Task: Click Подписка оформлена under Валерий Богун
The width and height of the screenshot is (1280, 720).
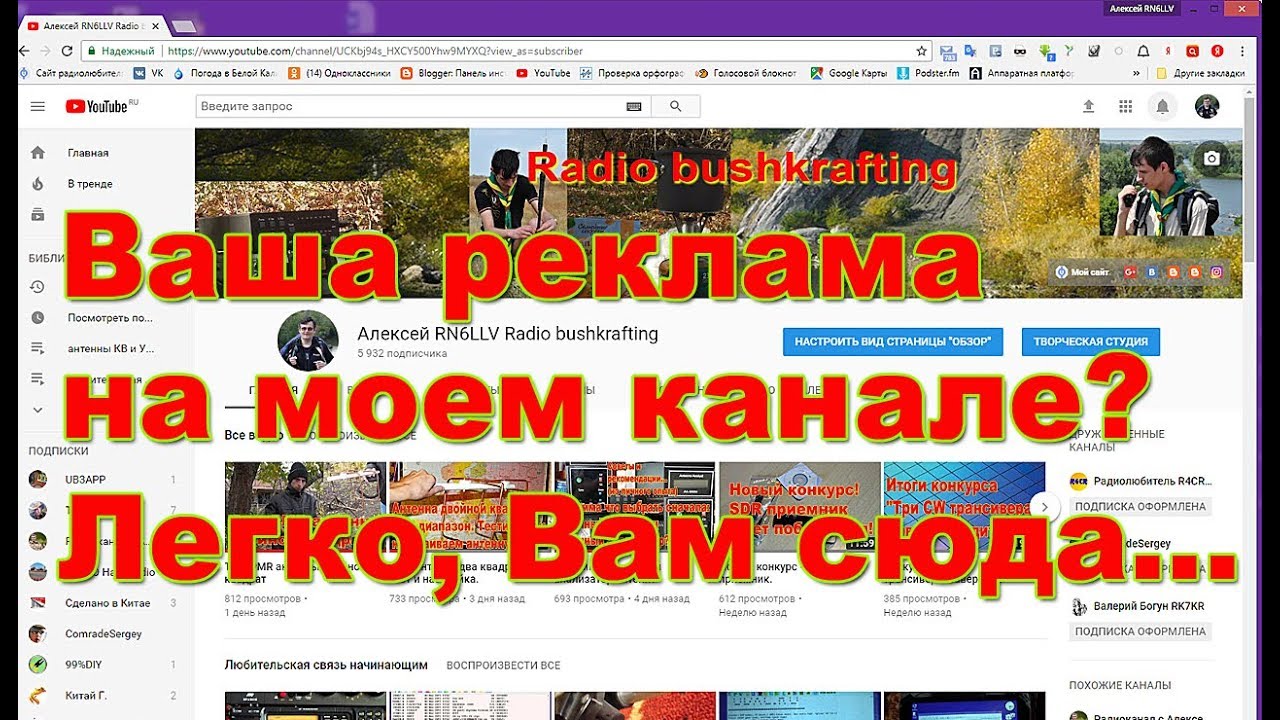Action: (x=1140, y=632)
